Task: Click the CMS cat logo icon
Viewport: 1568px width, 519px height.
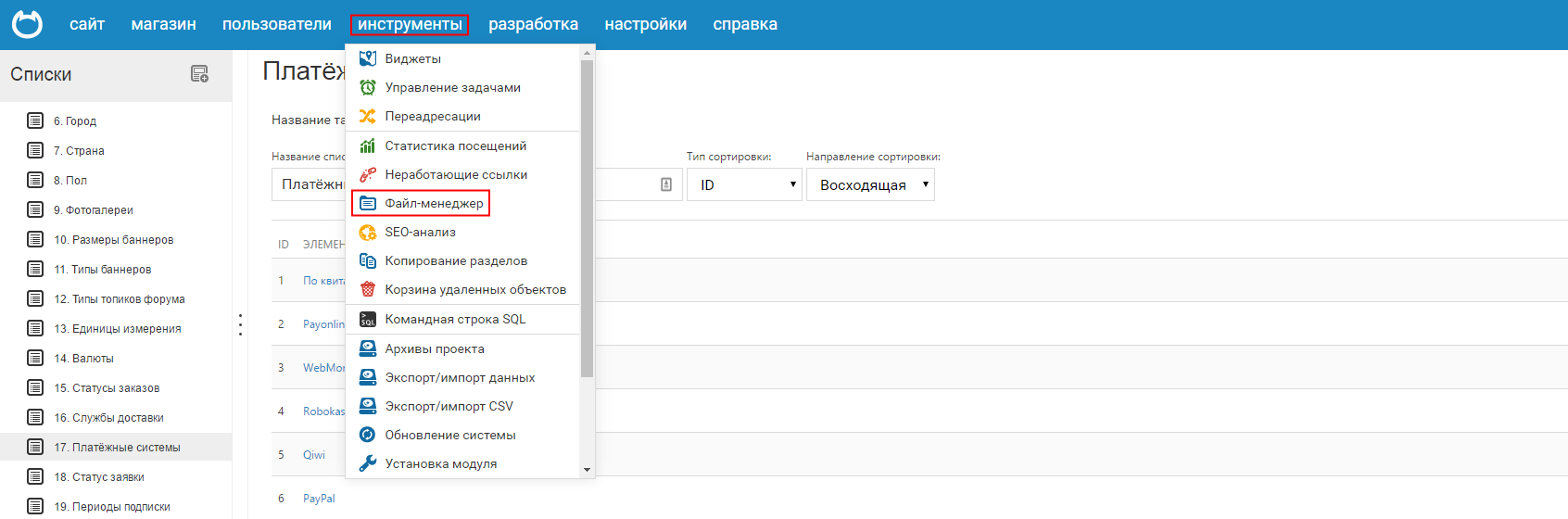Action: tap(27, 24)
